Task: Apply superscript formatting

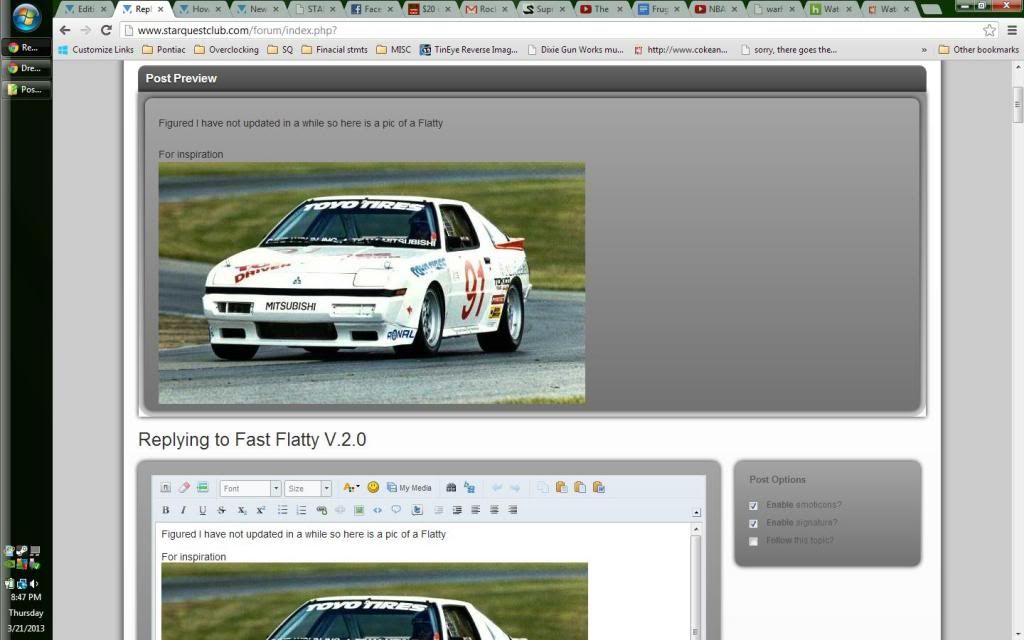Action: pyautogui.click(x=261, y=510)
